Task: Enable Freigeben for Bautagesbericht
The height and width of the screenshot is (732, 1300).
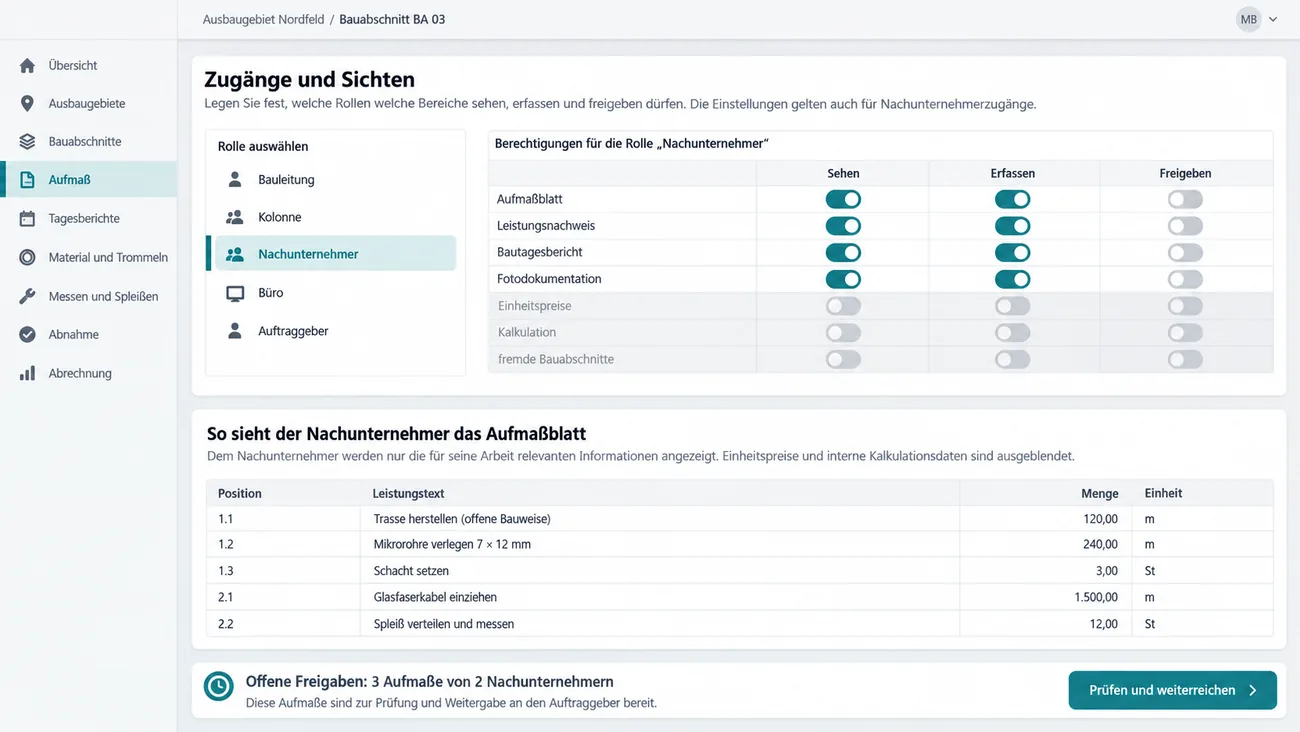Action: click(1185, 253)
